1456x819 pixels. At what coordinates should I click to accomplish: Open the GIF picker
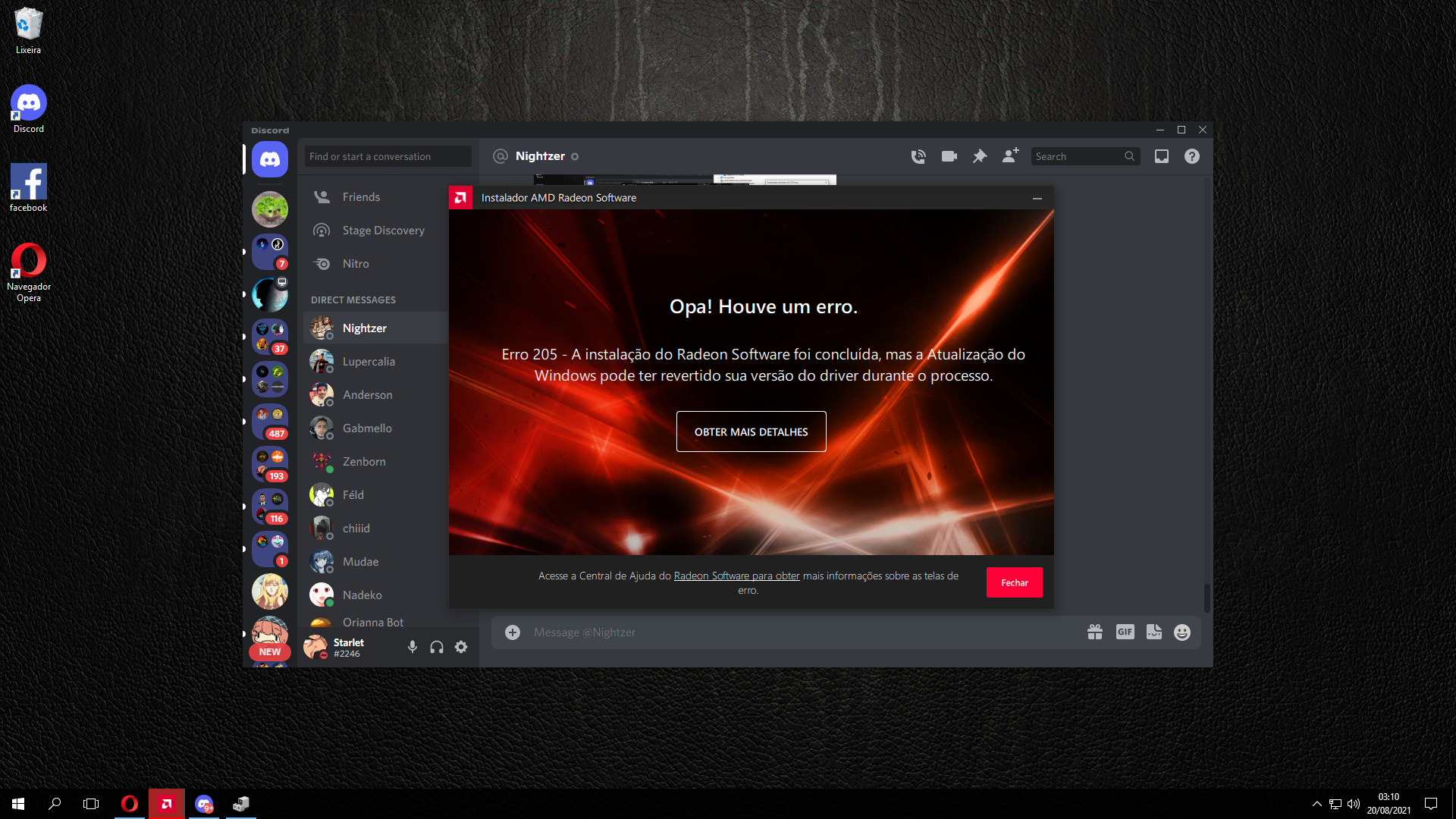tap(1125, 632)
